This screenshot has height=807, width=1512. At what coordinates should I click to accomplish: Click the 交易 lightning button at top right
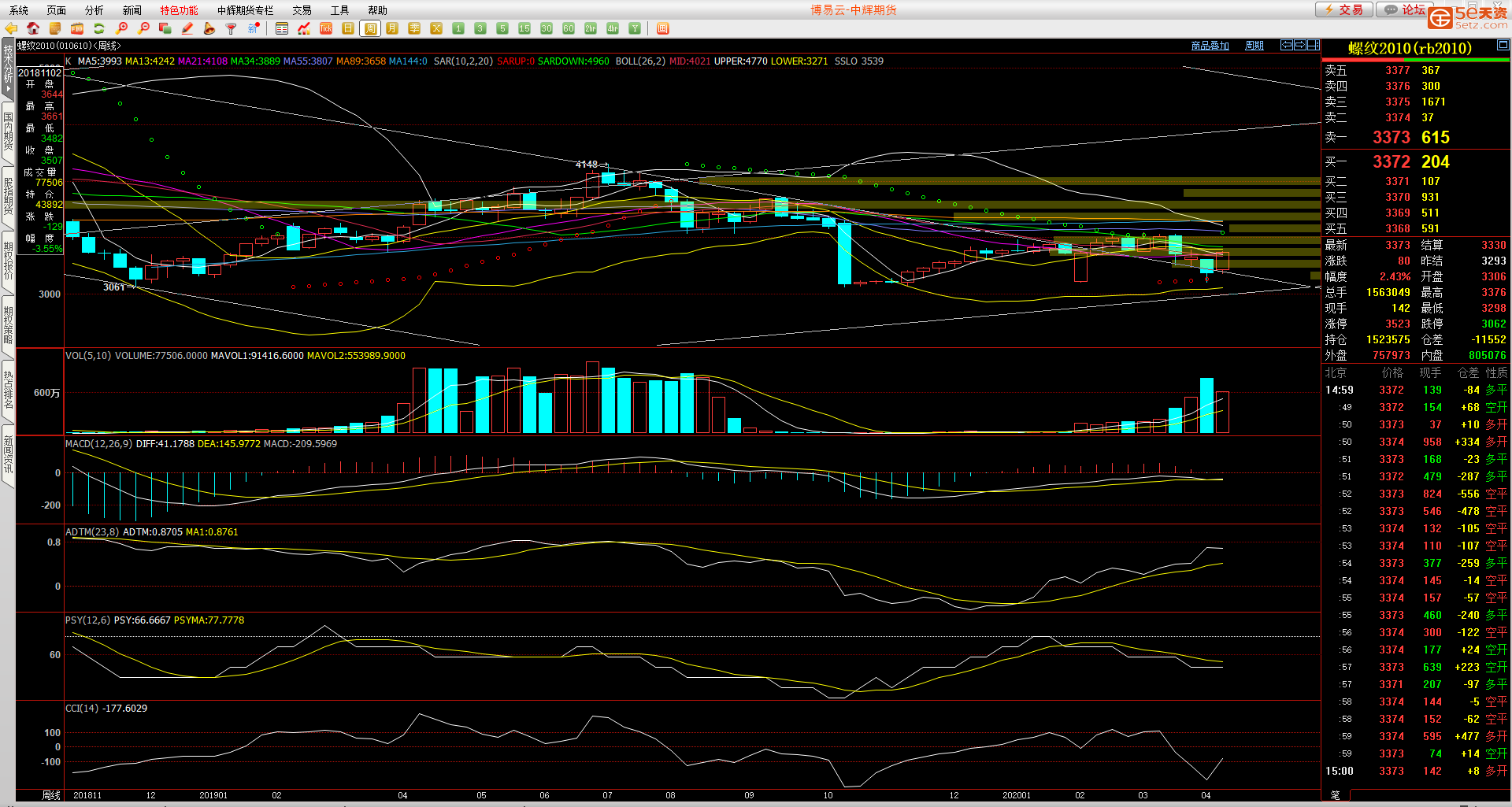click(x=1344, y=9)
